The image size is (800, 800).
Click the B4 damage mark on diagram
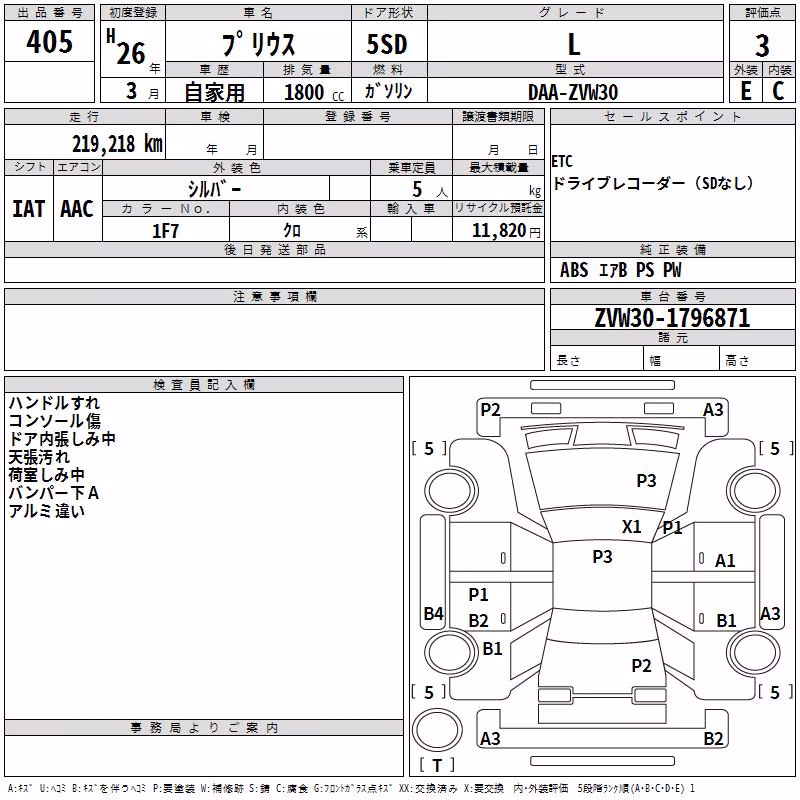pos(434,613)
